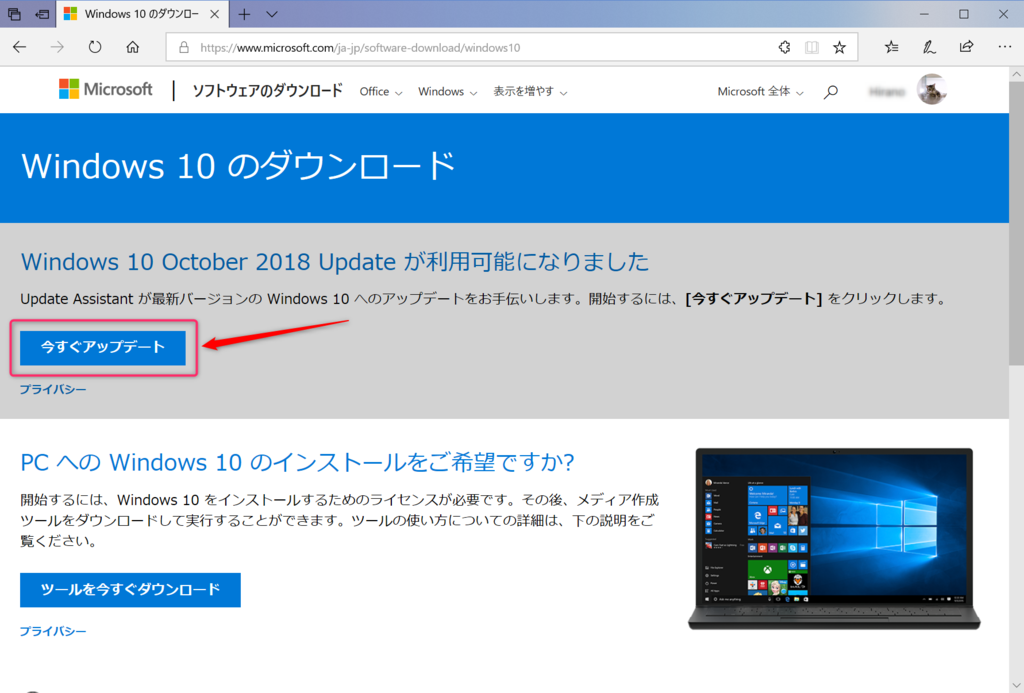The height and width of the screenshot is (693, 1024).
Task: Click the vertical scrollbar thumb
Action: (x=1016, y=224)
